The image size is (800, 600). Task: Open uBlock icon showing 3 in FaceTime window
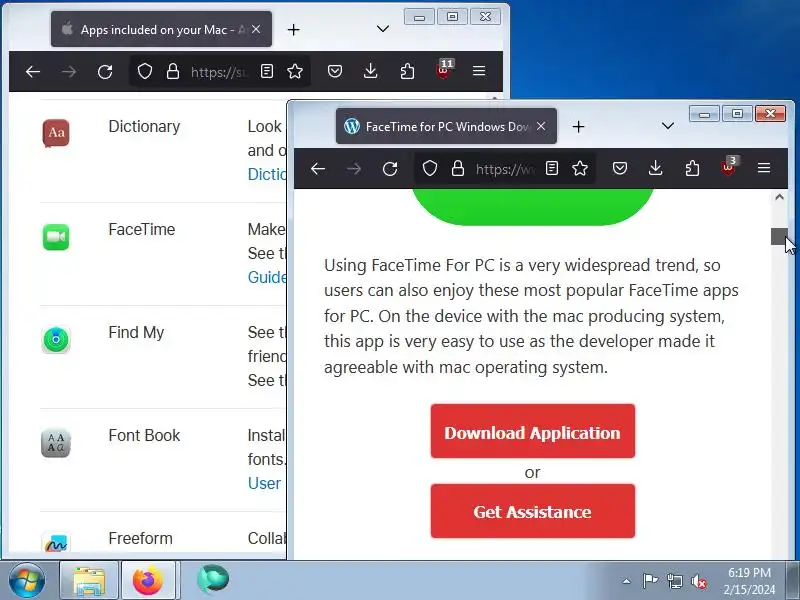click(x=729, y=167)
